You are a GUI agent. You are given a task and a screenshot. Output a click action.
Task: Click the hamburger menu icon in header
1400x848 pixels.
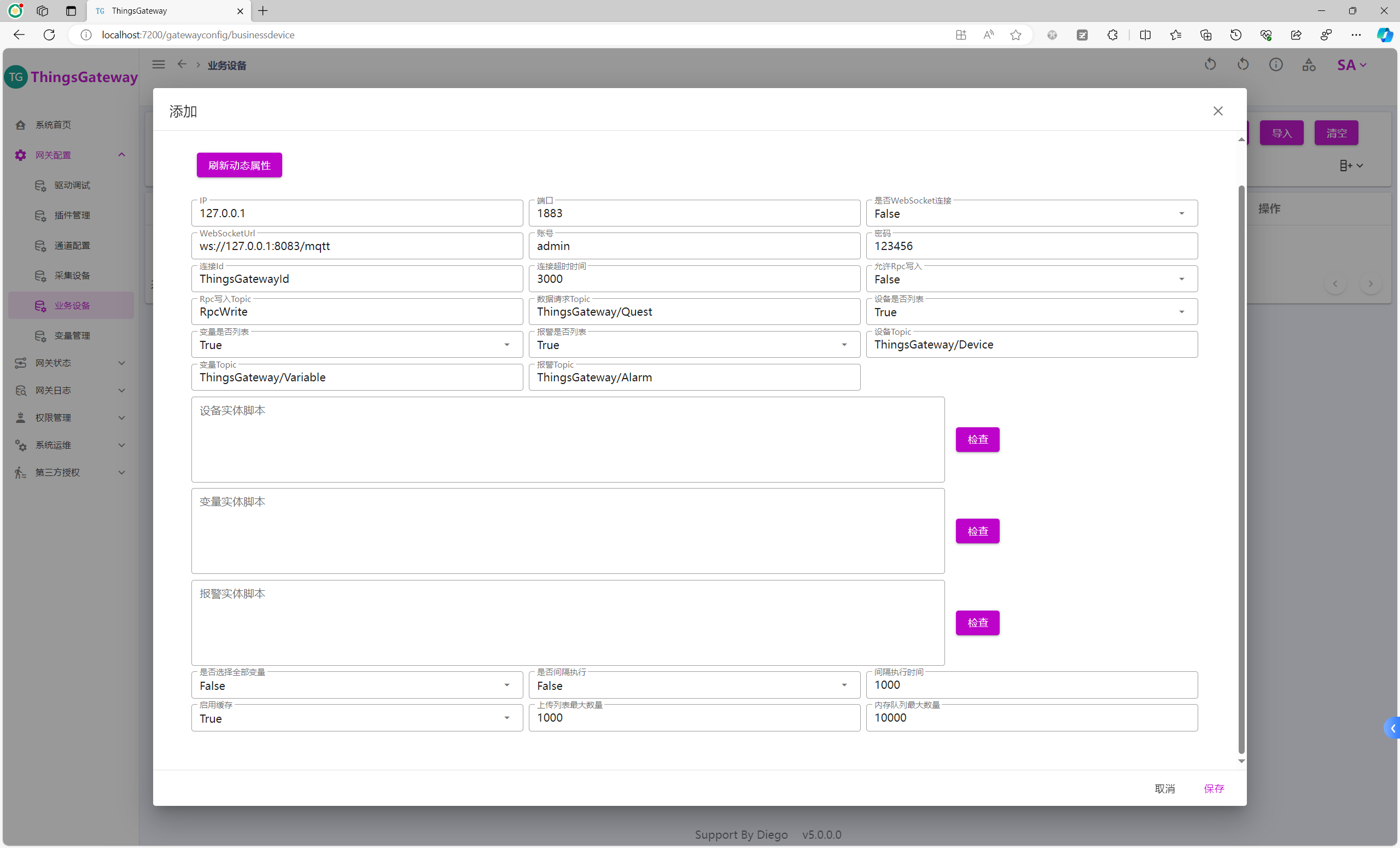(x=159, y=65)
